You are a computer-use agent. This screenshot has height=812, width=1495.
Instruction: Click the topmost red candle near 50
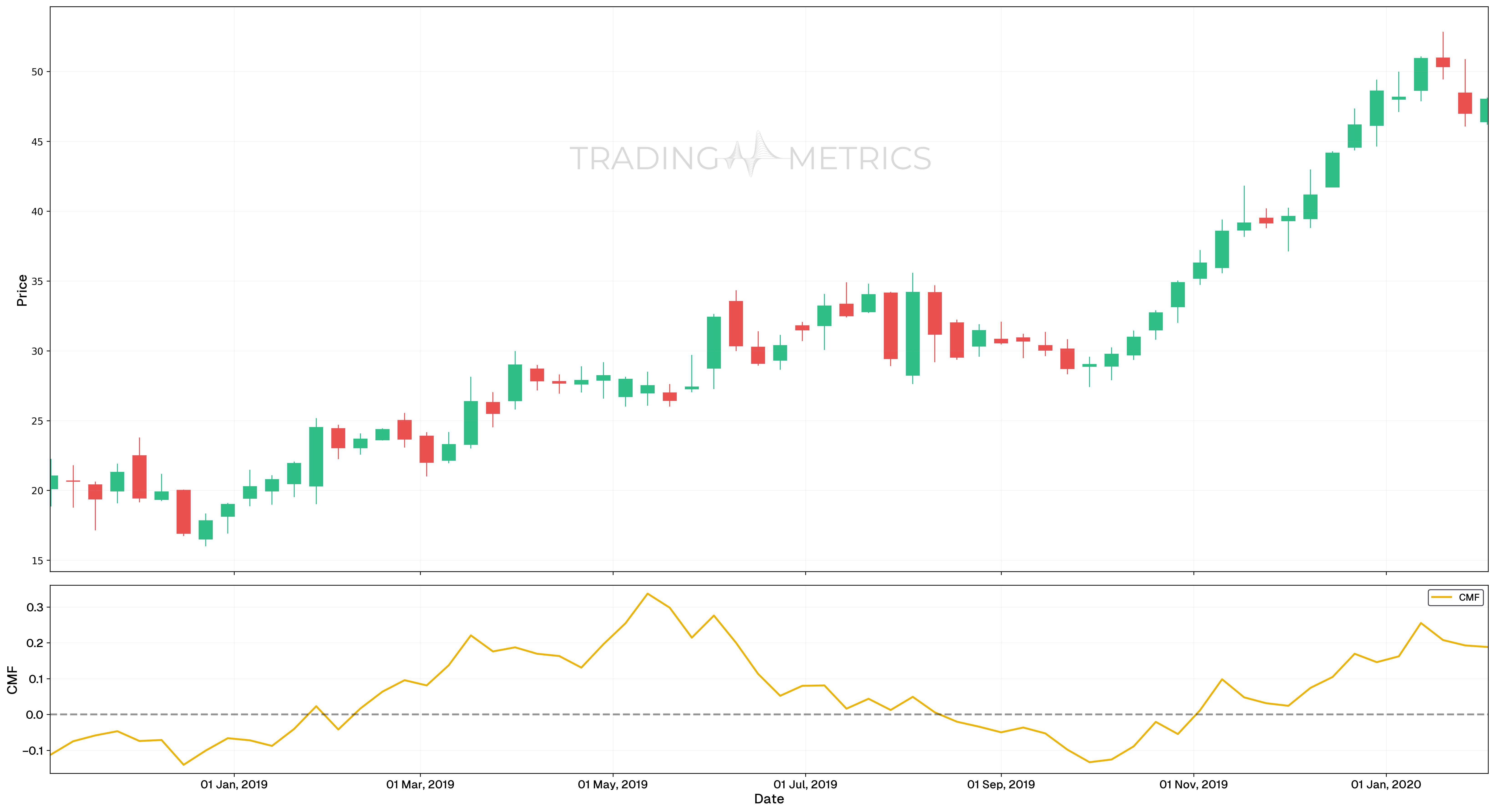tap(1443, 62)
